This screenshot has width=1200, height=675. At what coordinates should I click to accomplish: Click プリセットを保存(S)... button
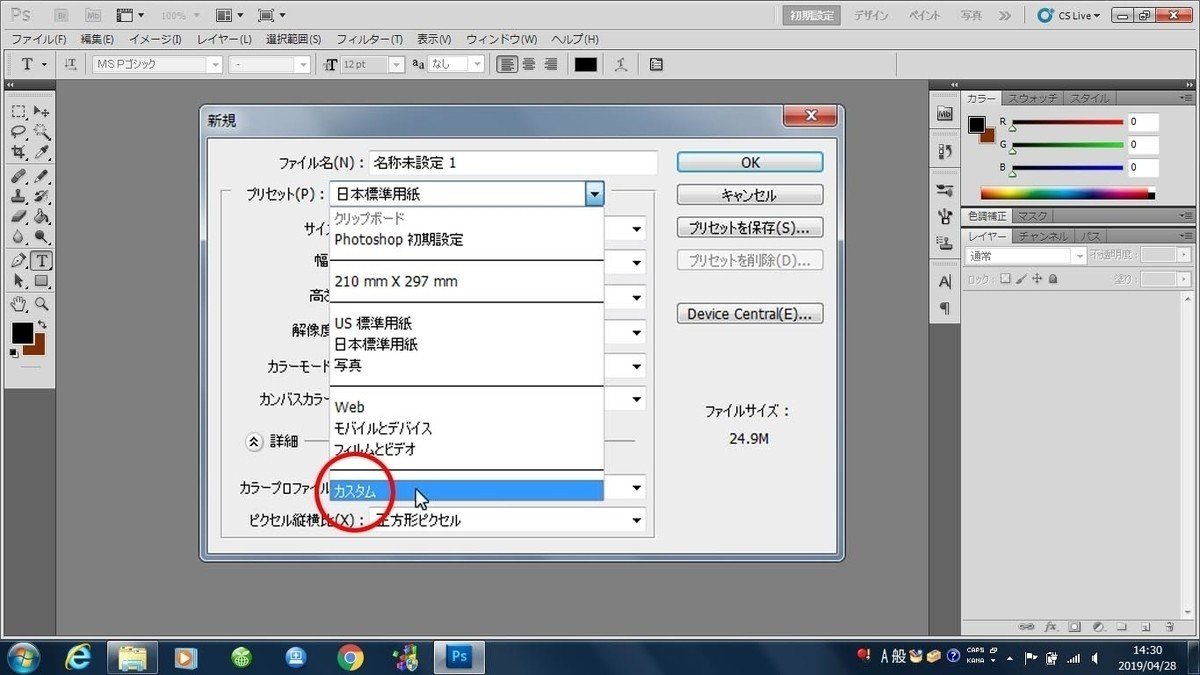pyautogui.click(x=750, y=227)
